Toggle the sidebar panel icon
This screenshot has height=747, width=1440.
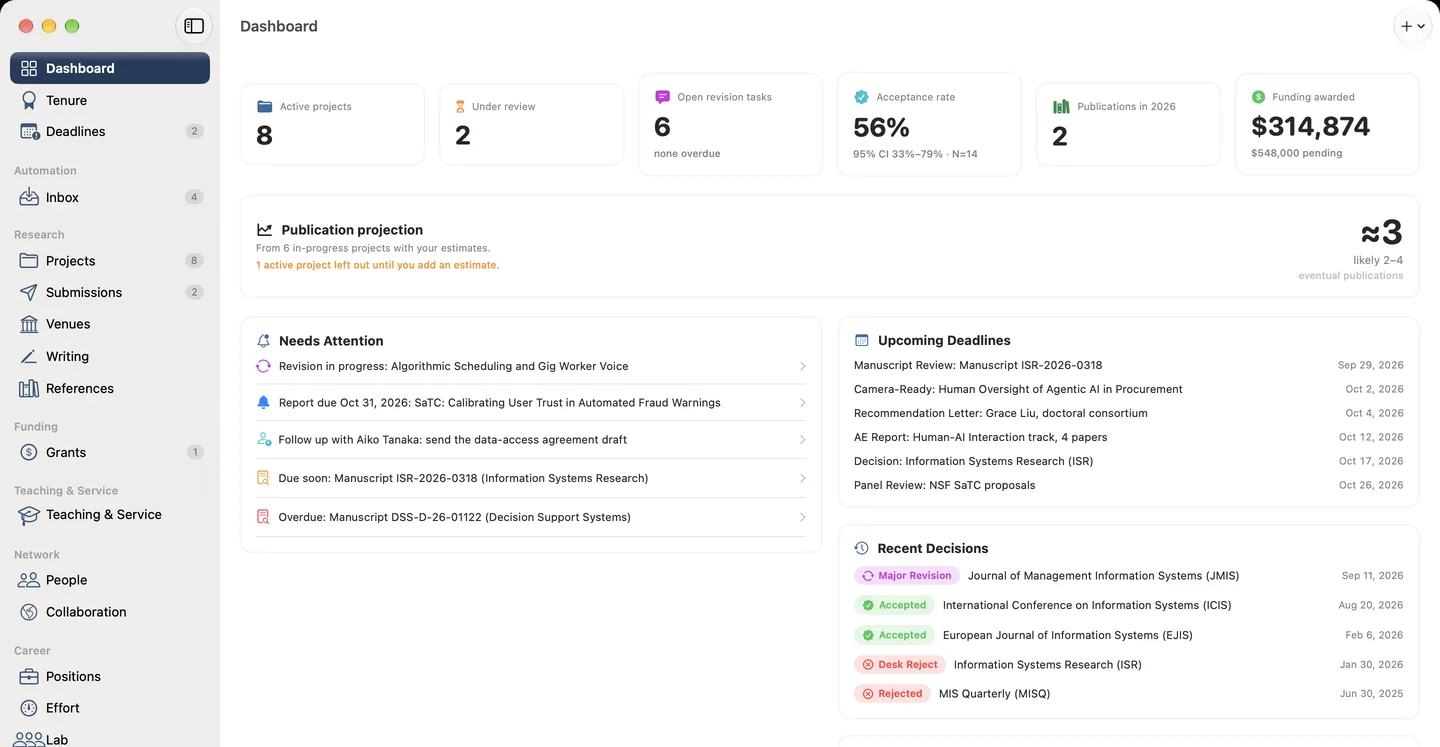(x=194, y=26)
